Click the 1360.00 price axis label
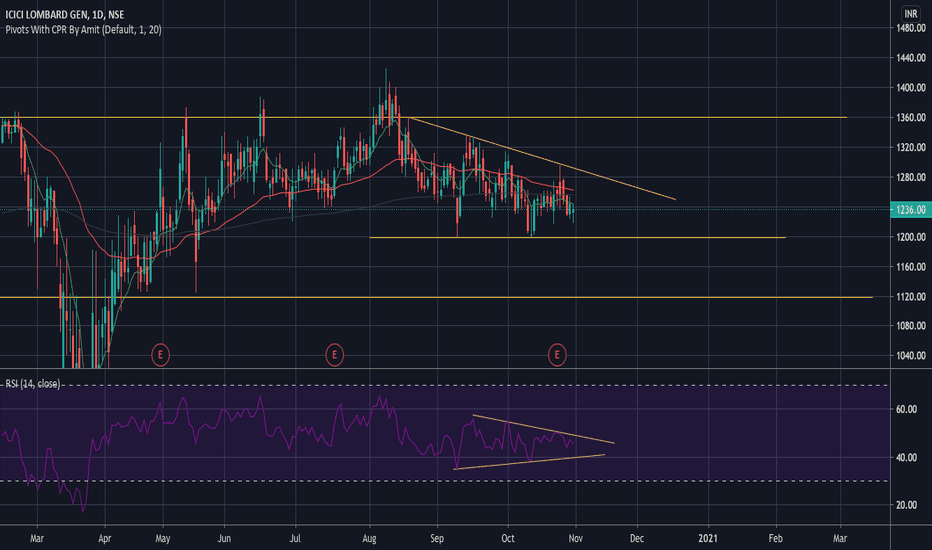 point(911,118)
